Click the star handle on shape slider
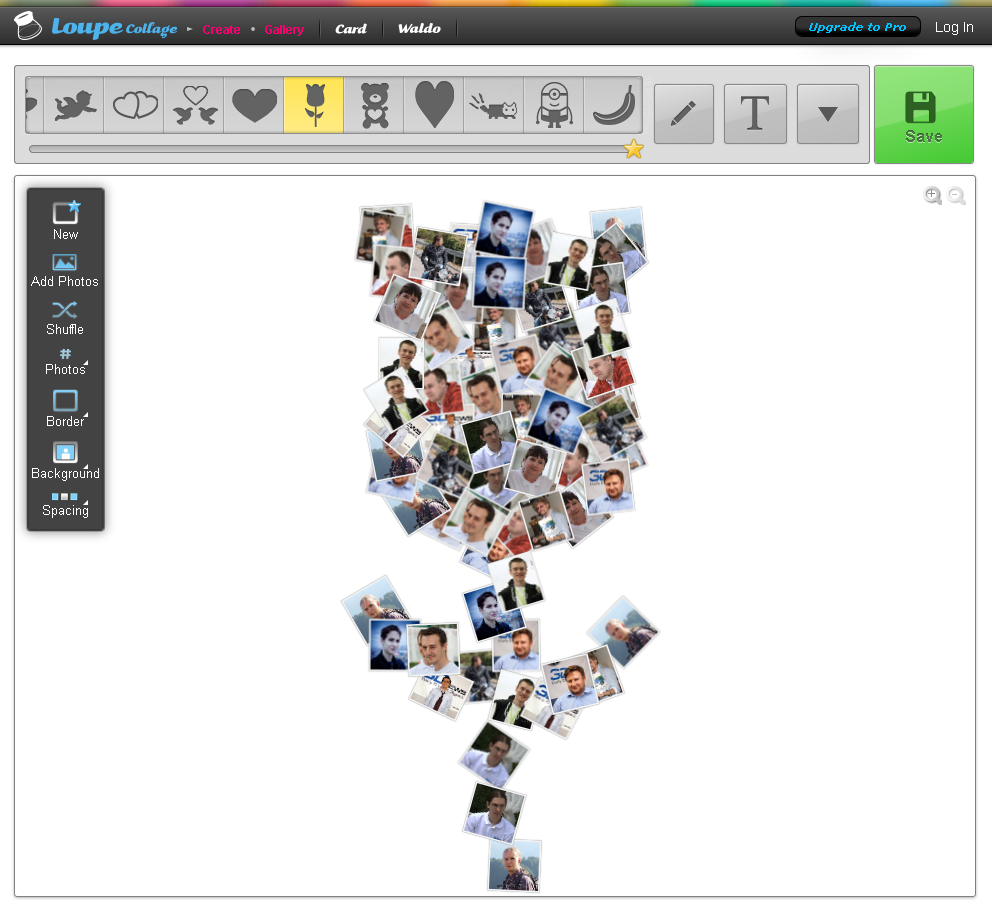This screenshot has width=992, height=910. click(633, 149)
